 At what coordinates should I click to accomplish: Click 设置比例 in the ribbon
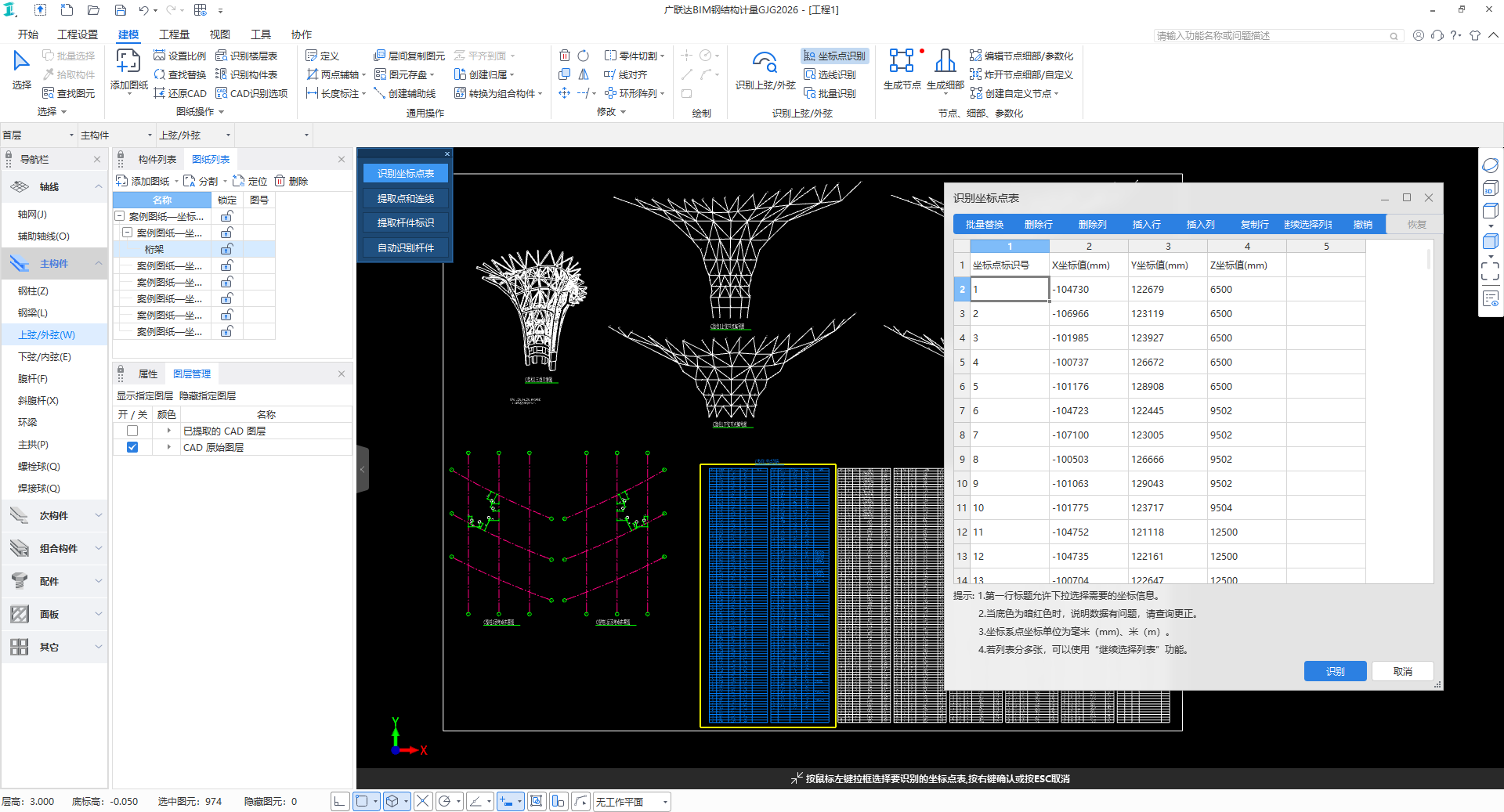pyautogui.click(x=179, y=56)
